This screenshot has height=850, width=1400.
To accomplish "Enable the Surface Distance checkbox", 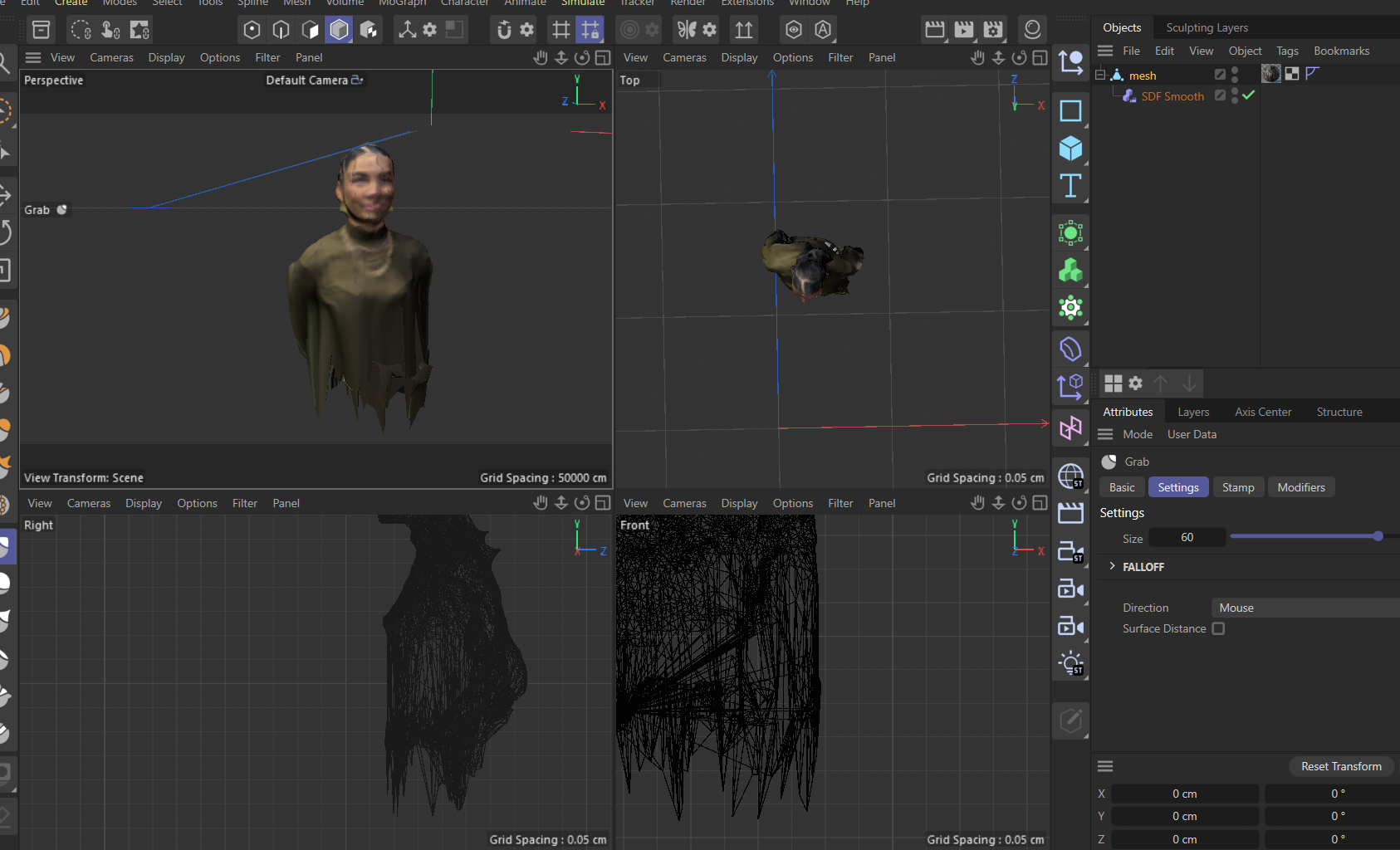I will [1218, 629].
